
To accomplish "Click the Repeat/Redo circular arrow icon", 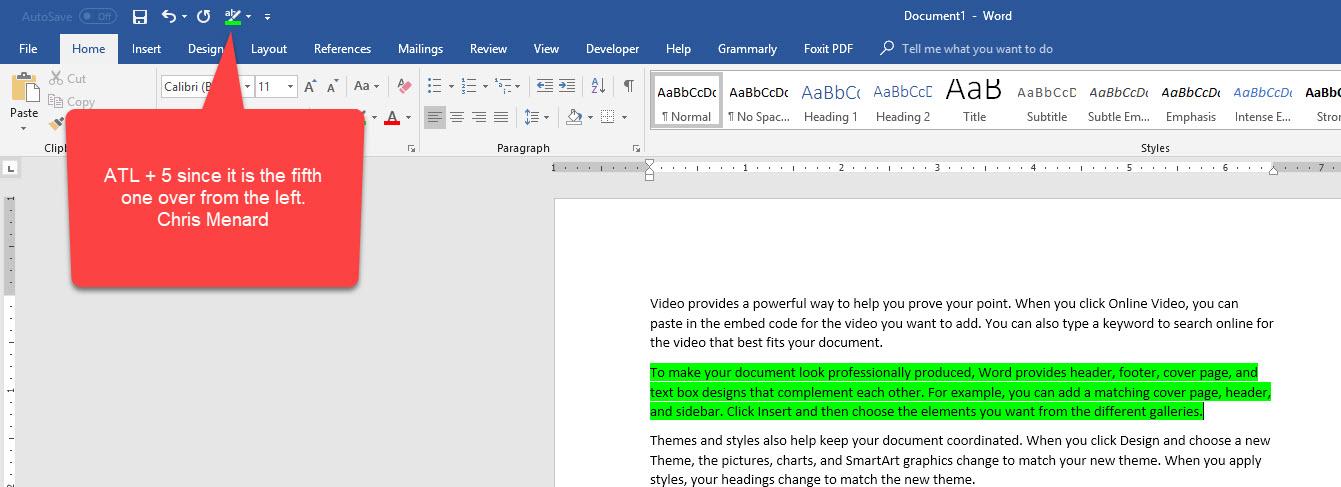I will pos(204,17).
